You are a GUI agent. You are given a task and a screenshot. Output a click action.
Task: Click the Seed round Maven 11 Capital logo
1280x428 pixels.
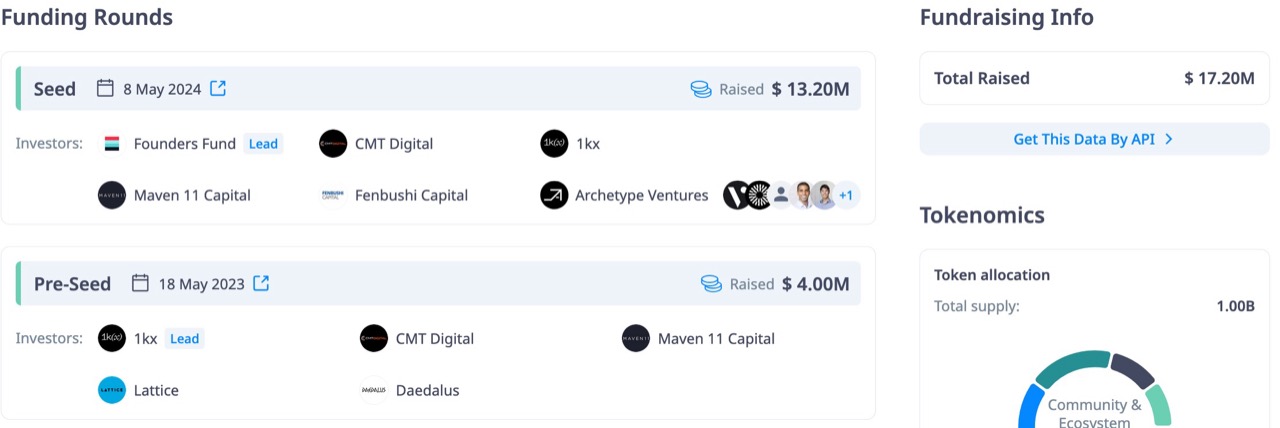click(x=112, y=195)
